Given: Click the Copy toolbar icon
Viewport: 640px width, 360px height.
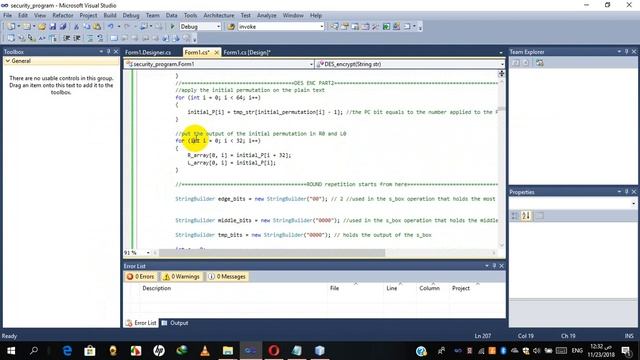Looking at the screenshot, I should point(87,27).
